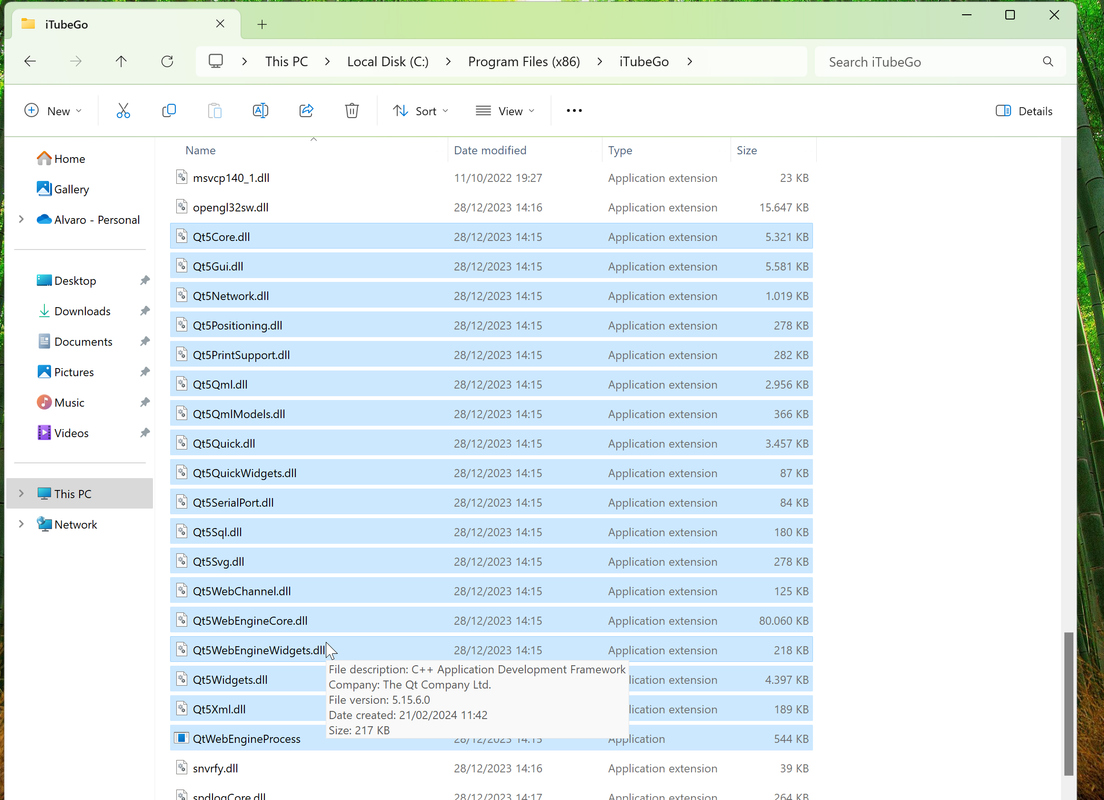The width and height of the screenshot is (1104, 800).
Task: Close the iTubeGo tab
Action: coord(220,24)
